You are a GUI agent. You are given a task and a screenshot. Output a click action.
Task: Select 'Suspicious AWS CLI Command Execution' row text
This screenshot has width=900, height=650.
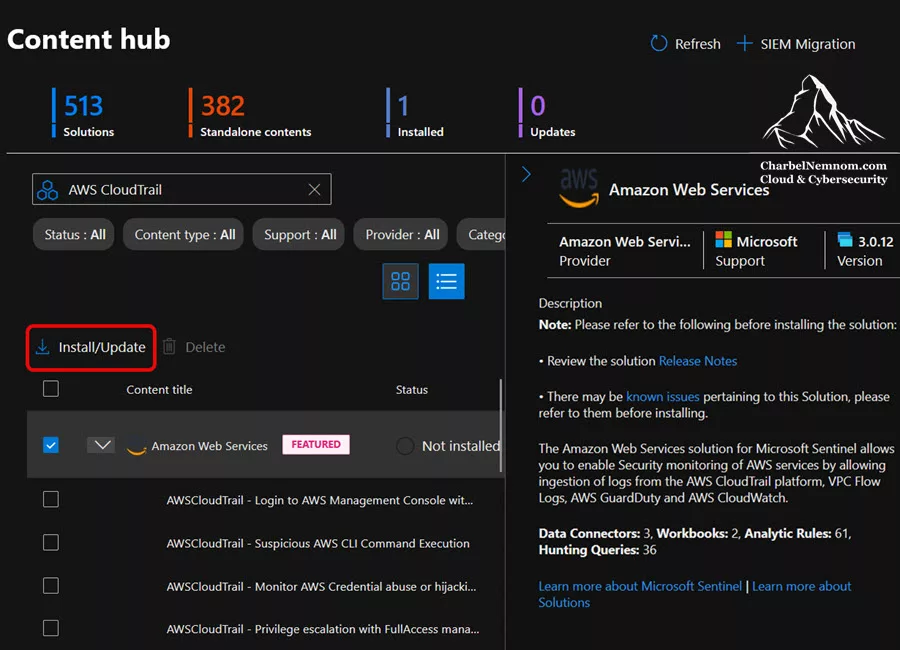pos(318,543)
